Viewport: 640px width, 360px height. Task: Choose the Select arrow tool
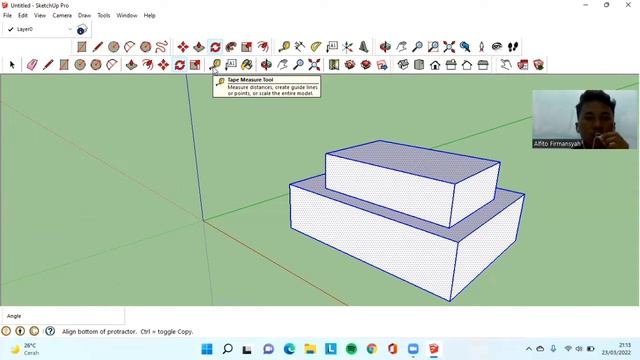point(12,65)
